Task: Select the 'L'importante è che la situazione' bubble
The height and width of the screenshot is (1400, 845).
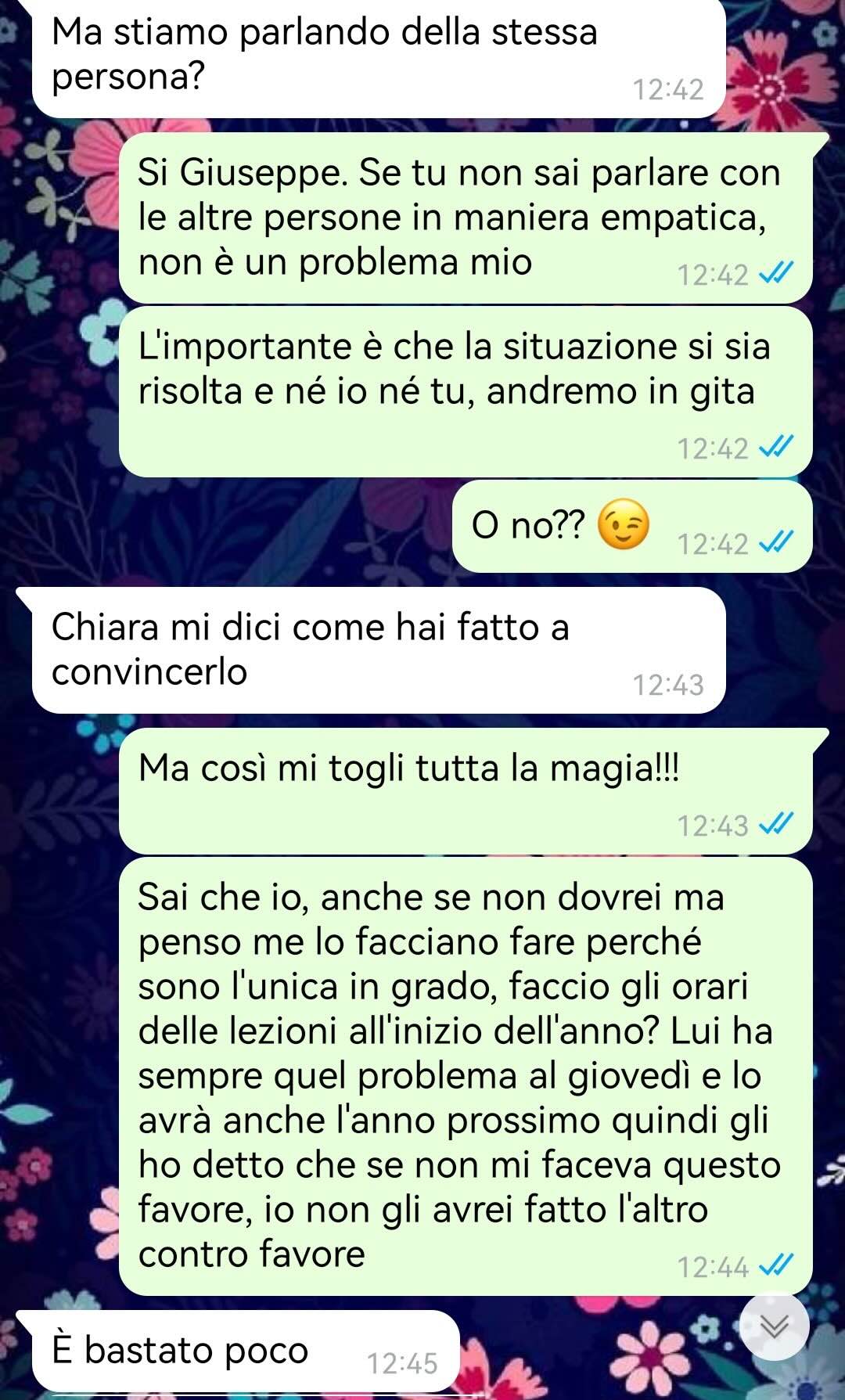Action: pos(466,391)
